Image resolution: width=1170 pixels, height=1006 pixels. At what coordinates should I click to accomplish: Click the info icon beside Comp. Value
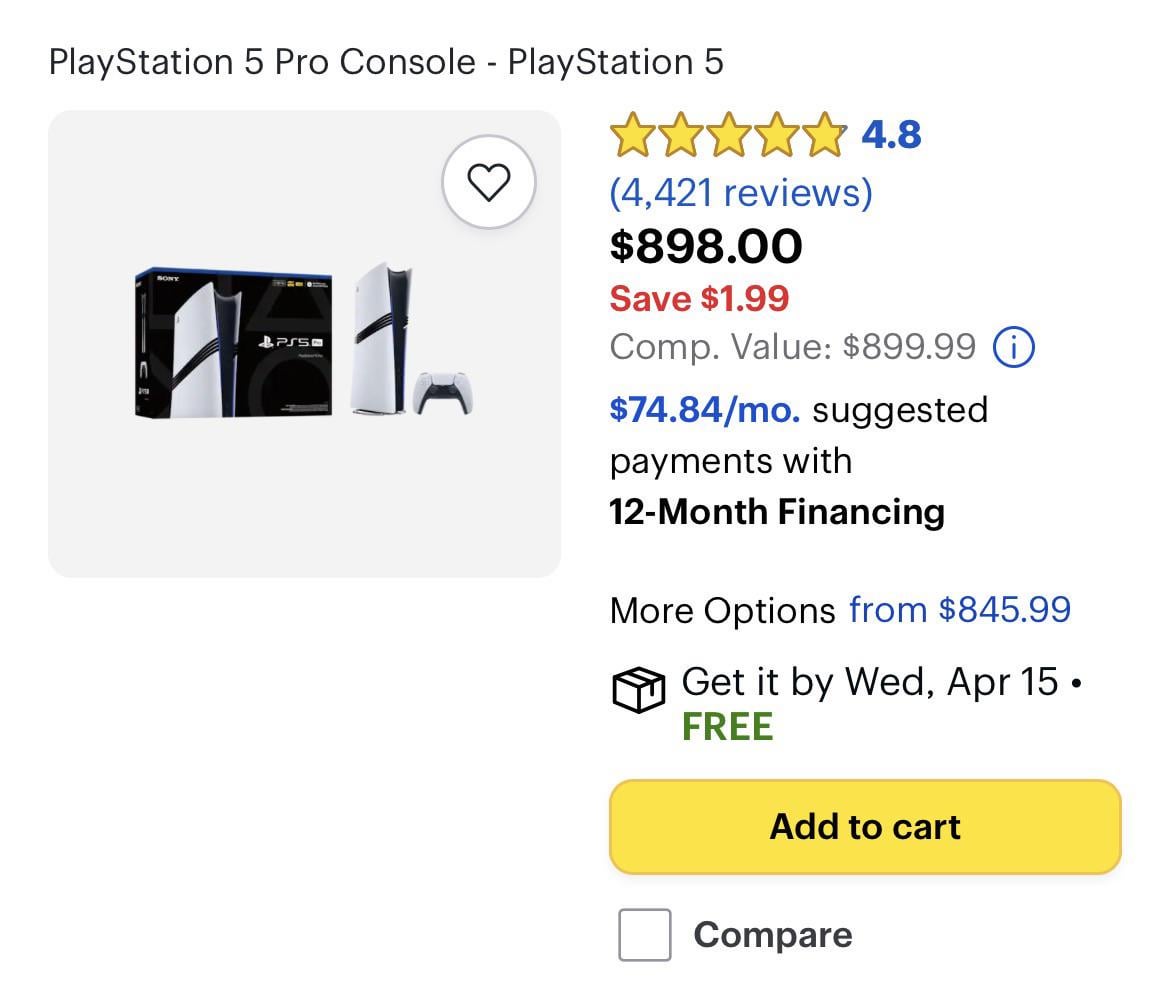pos(1014,348)
